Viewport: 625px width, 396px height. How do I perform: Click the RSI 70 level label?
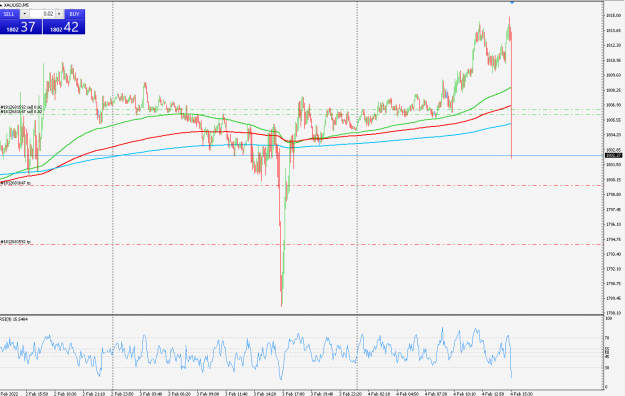pyautogui.click(x=607, y=338)
